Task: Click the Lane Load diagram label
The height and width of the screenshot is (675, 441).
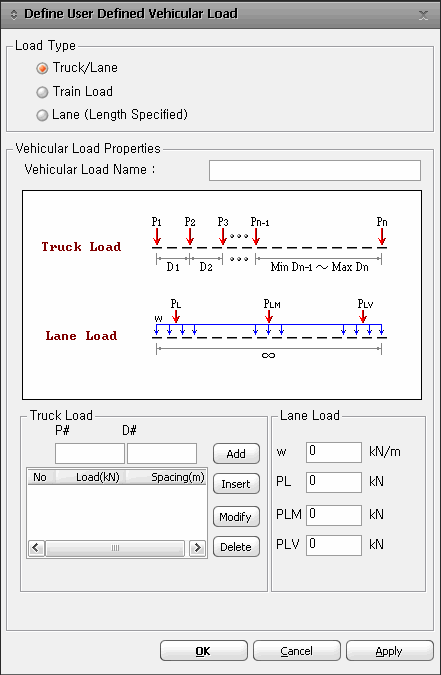Action: tap(81, 336)
